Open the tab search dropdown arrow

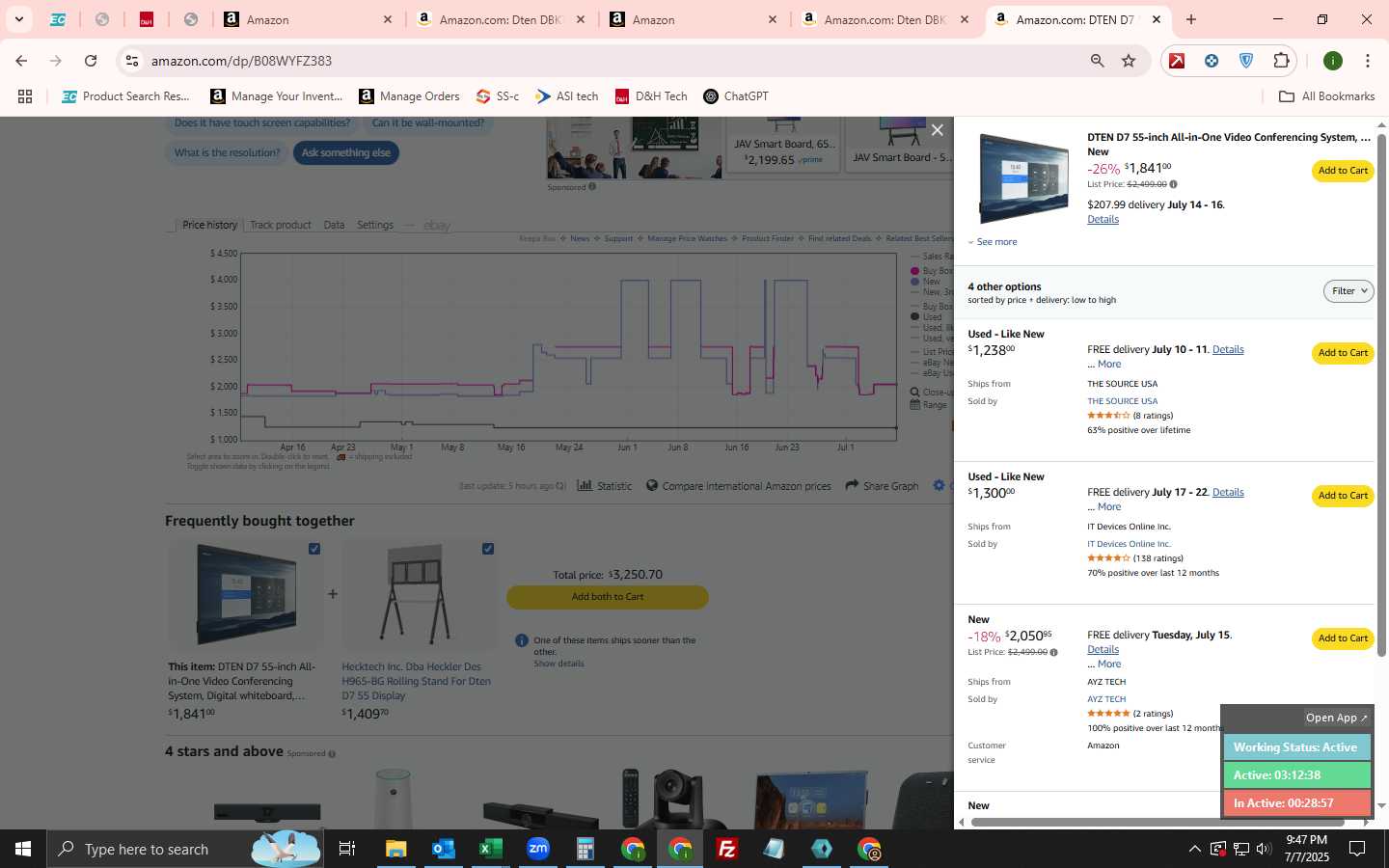(x=18, y=19)
